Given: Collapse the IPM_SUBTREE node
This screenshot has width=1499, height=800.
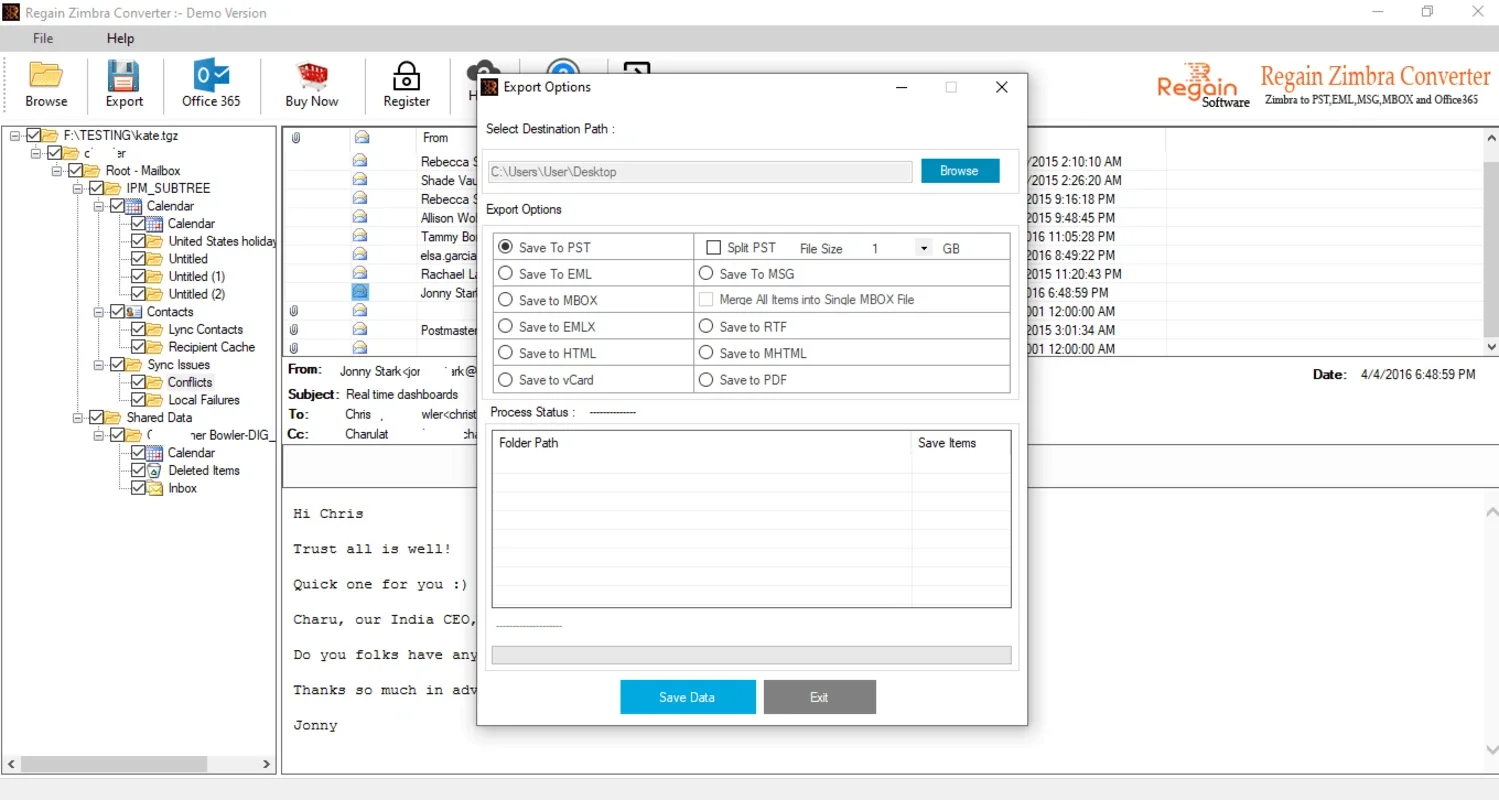Looking at the screenshot, I should coord(77,188).
